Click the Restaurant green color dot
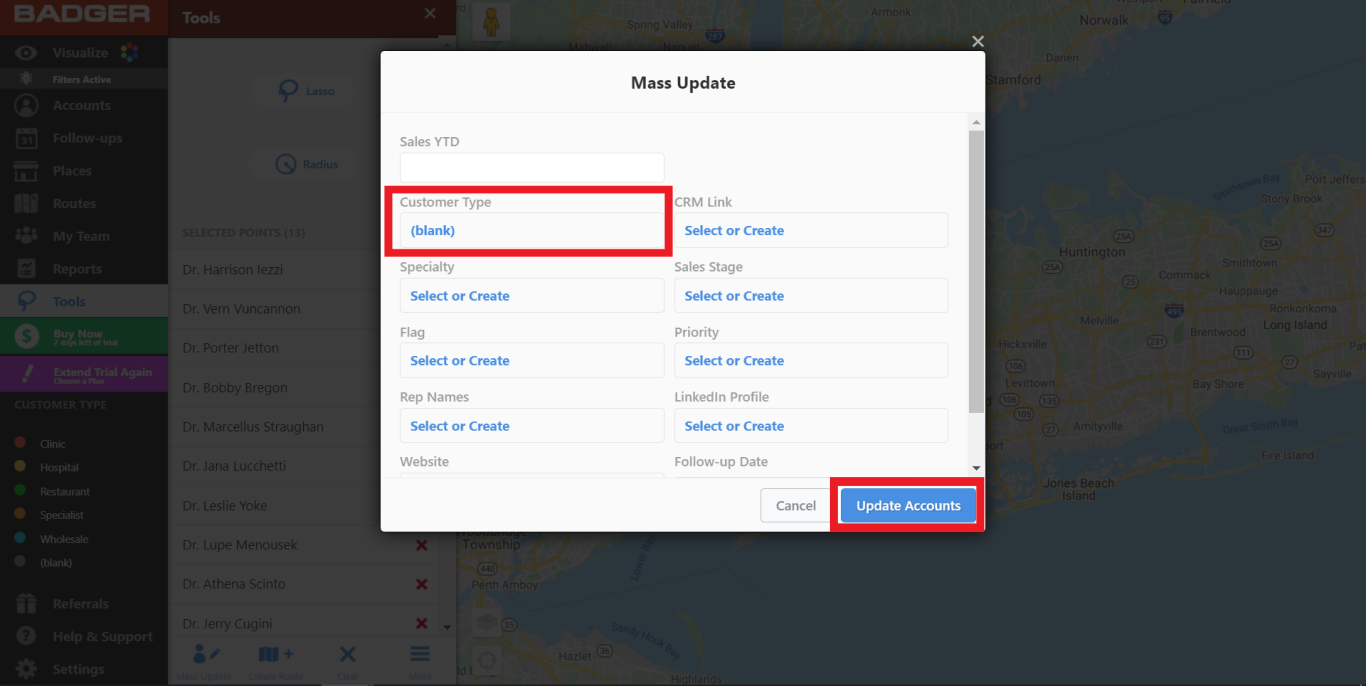This screenshot has width=1366, height=686. coord(20,491)
